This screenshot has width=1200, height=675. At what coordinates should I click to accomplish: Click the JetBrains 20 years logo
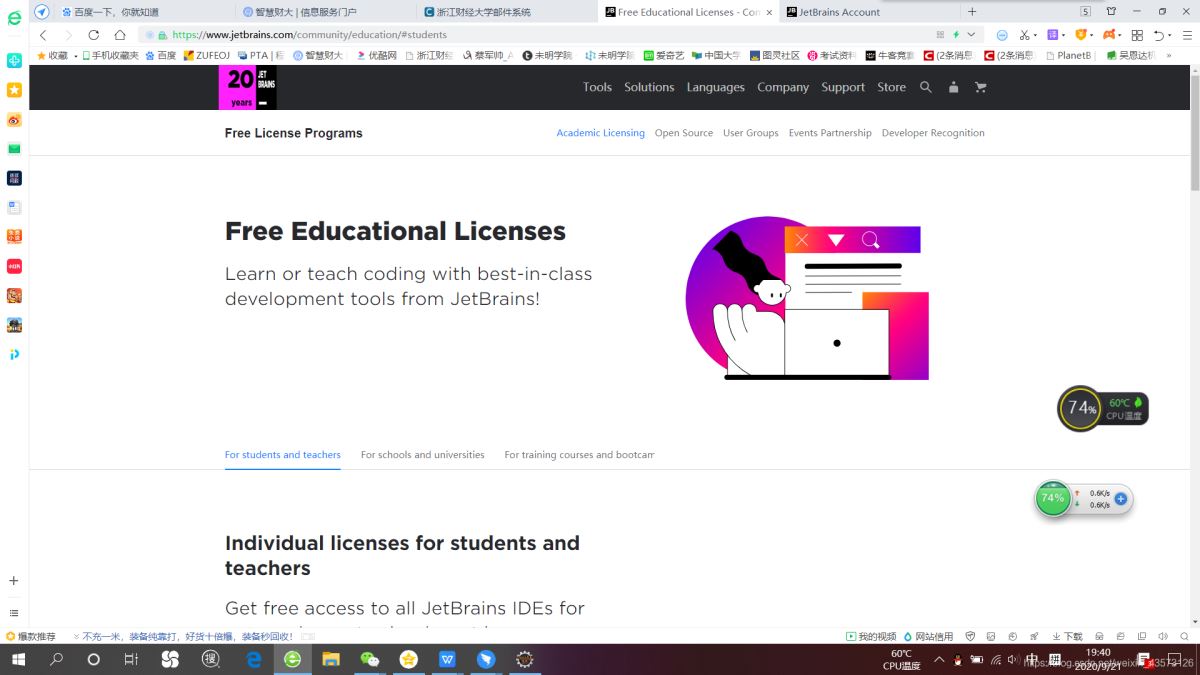(248, 88)
